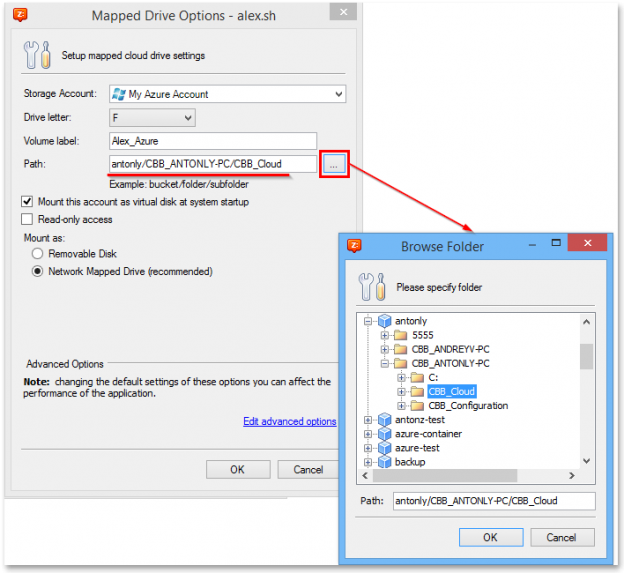
Task: Click the app logo icon in the Browse Folder title bar
Action: pos(354,245)
